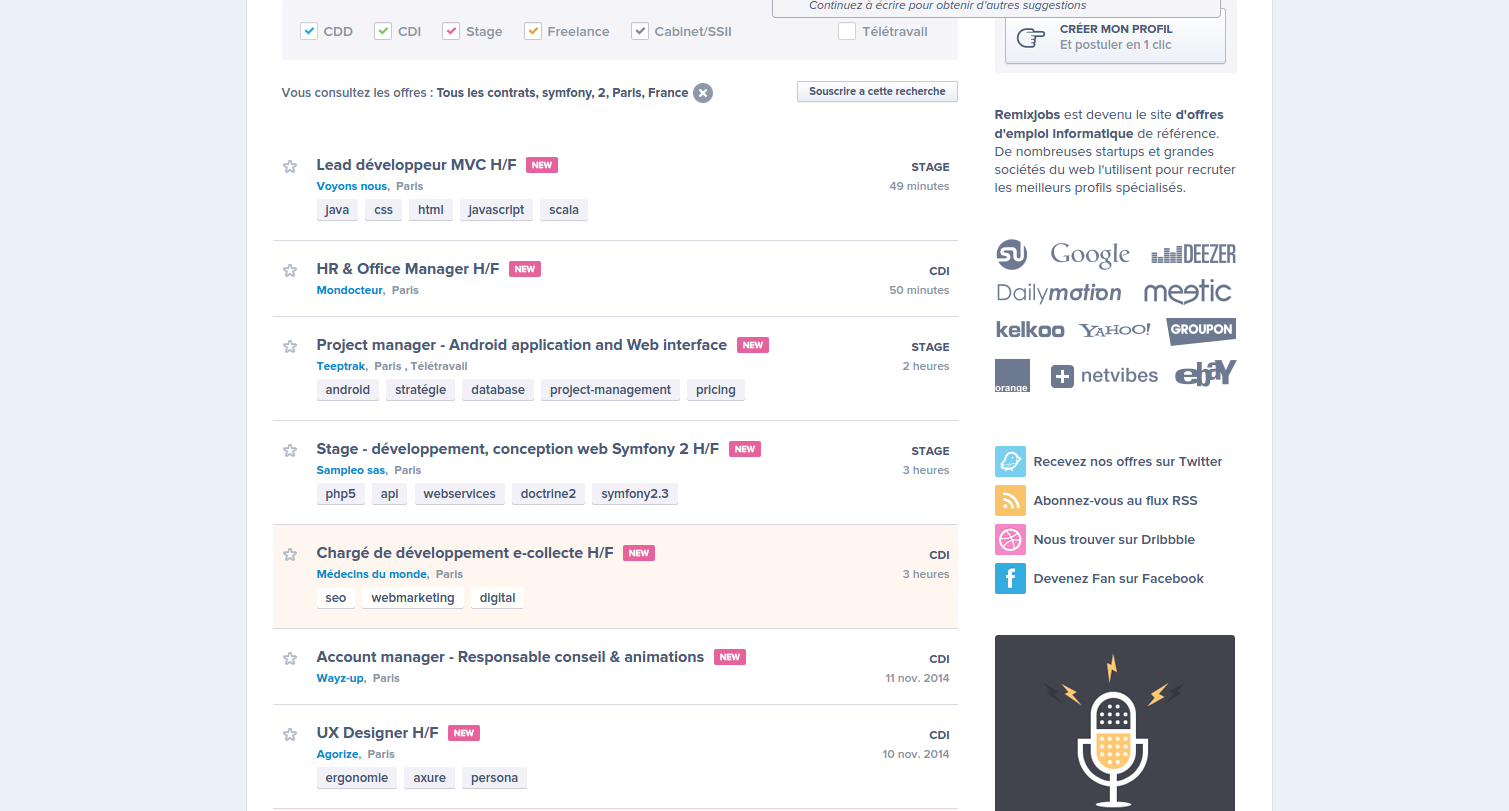Click the Kelkoo logo
This screenshot has height=811, width=1509.
[x=1030, y=329]
